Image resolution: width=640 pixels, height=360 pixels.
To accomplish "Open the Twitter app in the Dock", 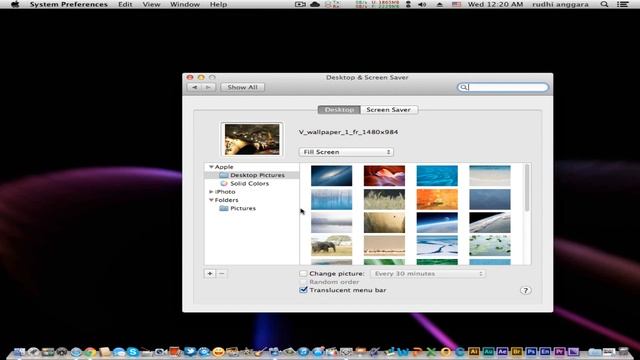I will pyautogui.click(x=190, y=351).
